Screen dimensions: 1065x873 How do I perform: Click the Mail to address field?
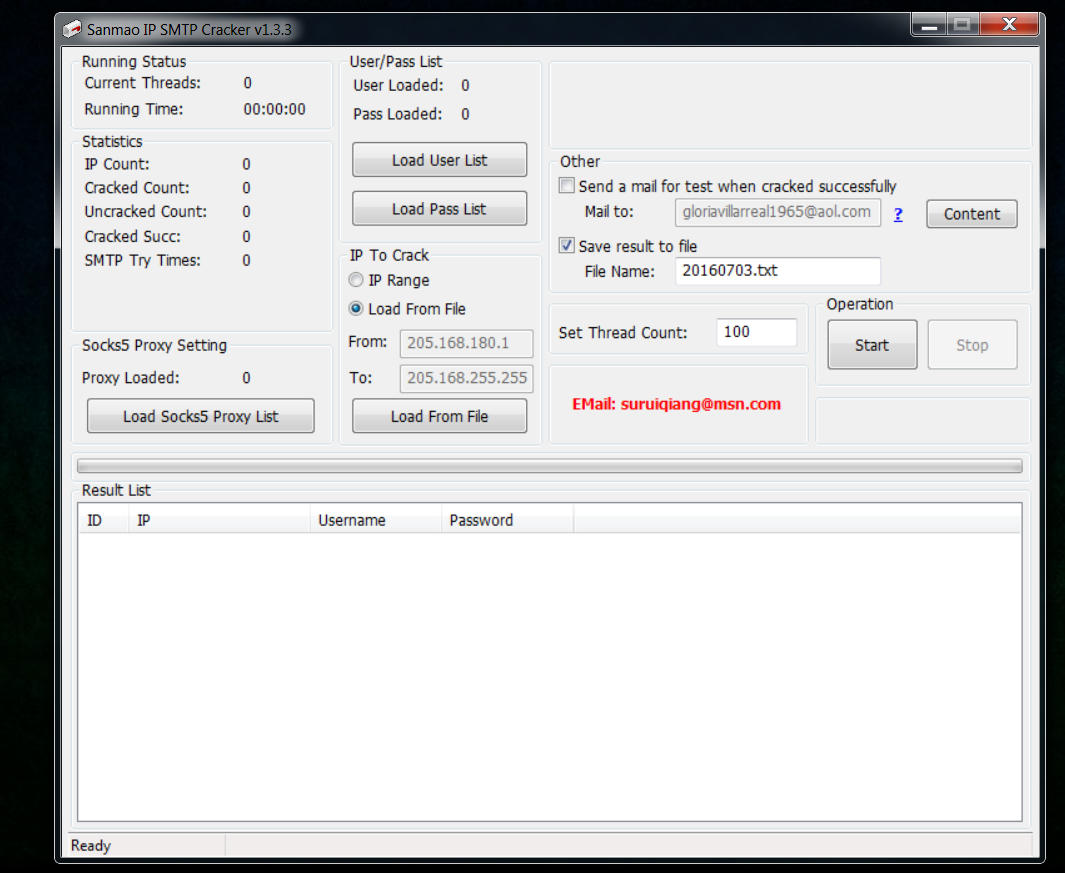pyautogui.click(x=778, y=212)
